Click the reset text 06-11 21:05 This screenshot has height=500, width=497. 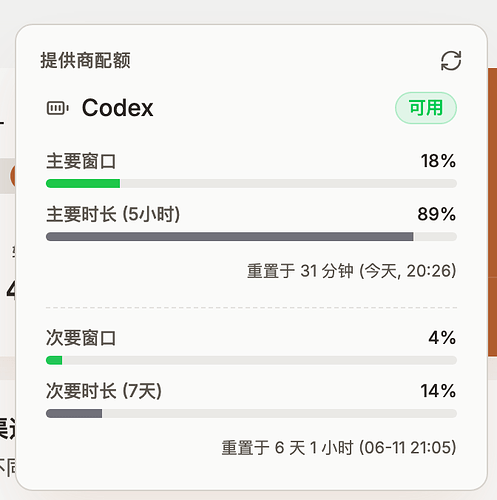[x=408, y=447]
